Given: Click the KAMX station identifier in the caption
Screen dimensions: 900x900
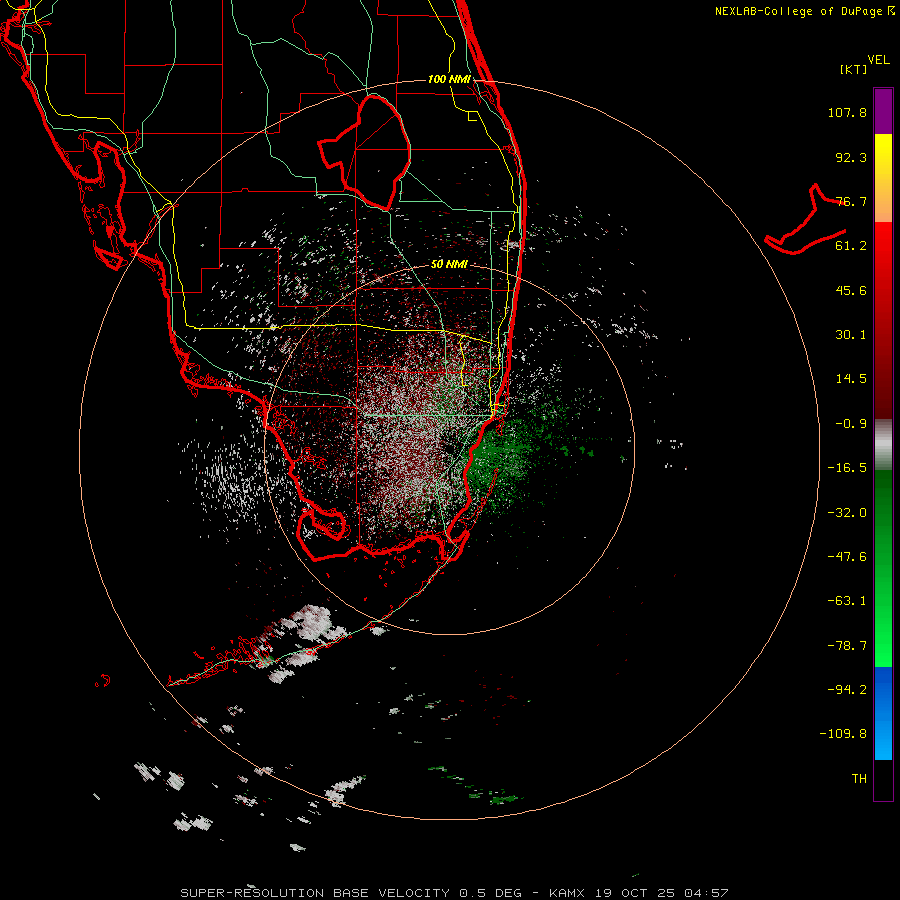Looking at the screenshot, I should 567,893.
